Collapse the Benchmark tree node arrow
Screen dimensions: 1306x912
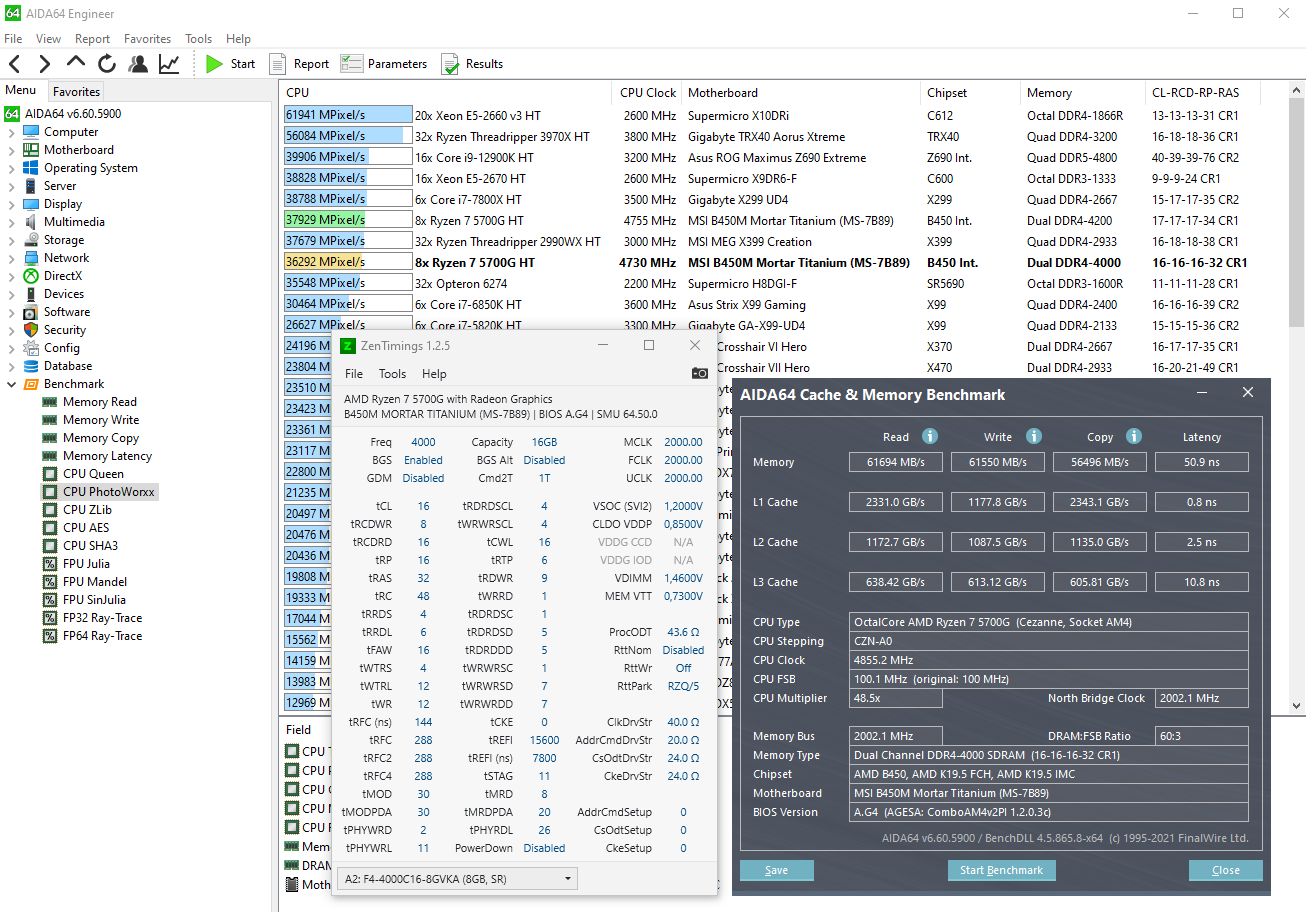click(11, 384)
